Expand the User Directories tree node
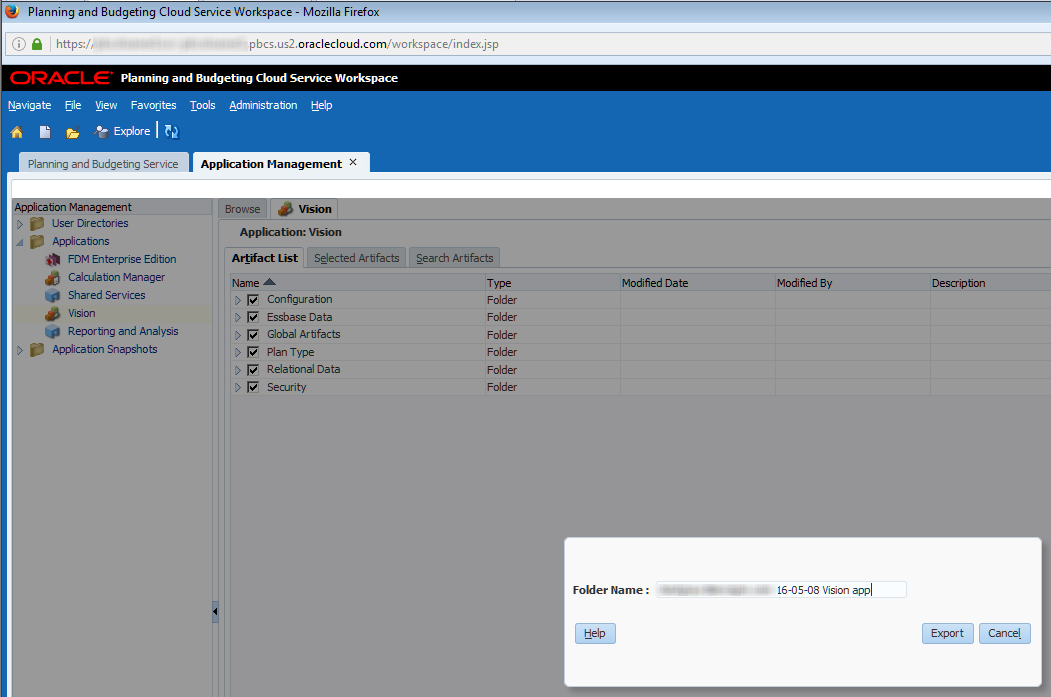Screen dimensions: 1051x697 tap(20, 224)
